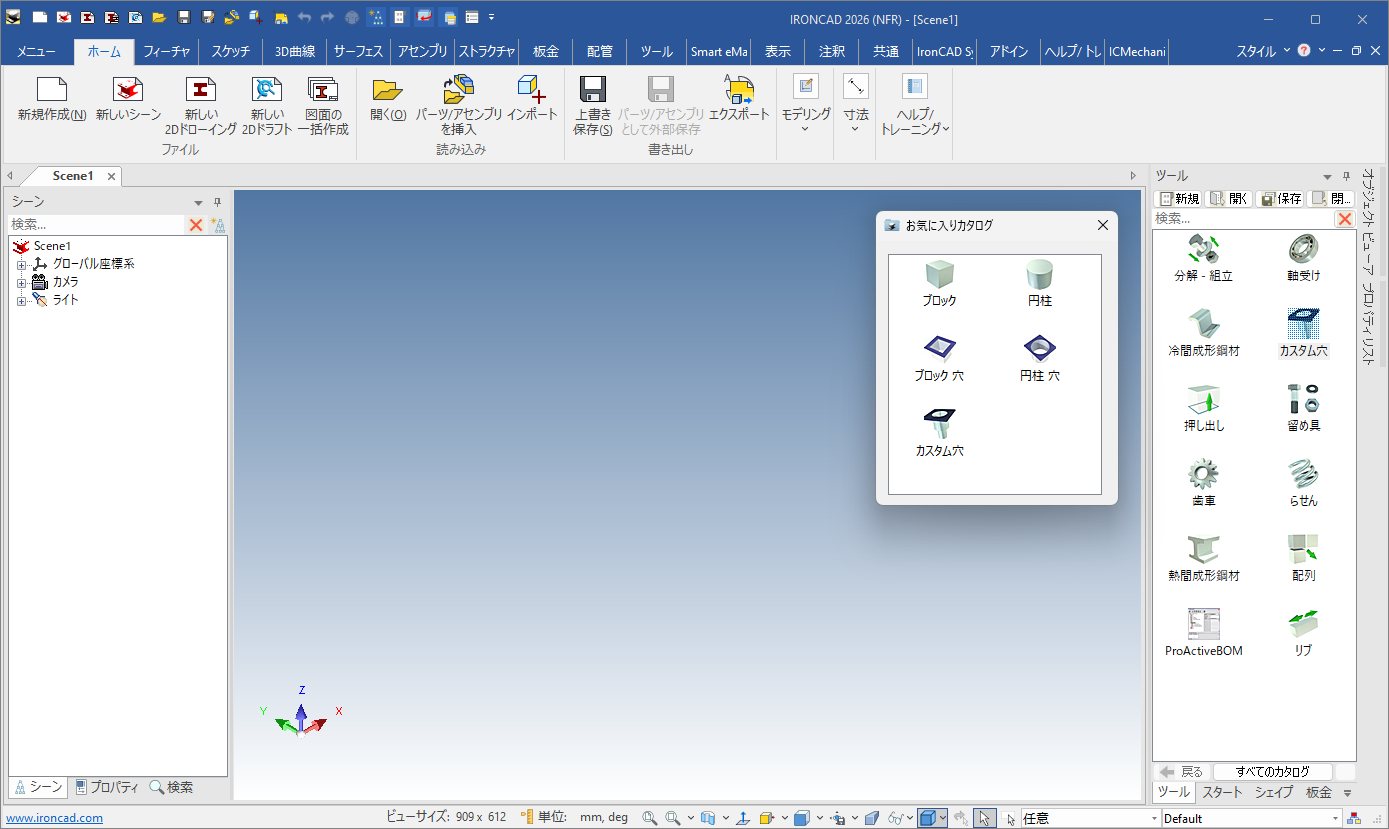Click the 熱間成形鋼材 tool icon
1389x829 pixels.
point(1203,548)
